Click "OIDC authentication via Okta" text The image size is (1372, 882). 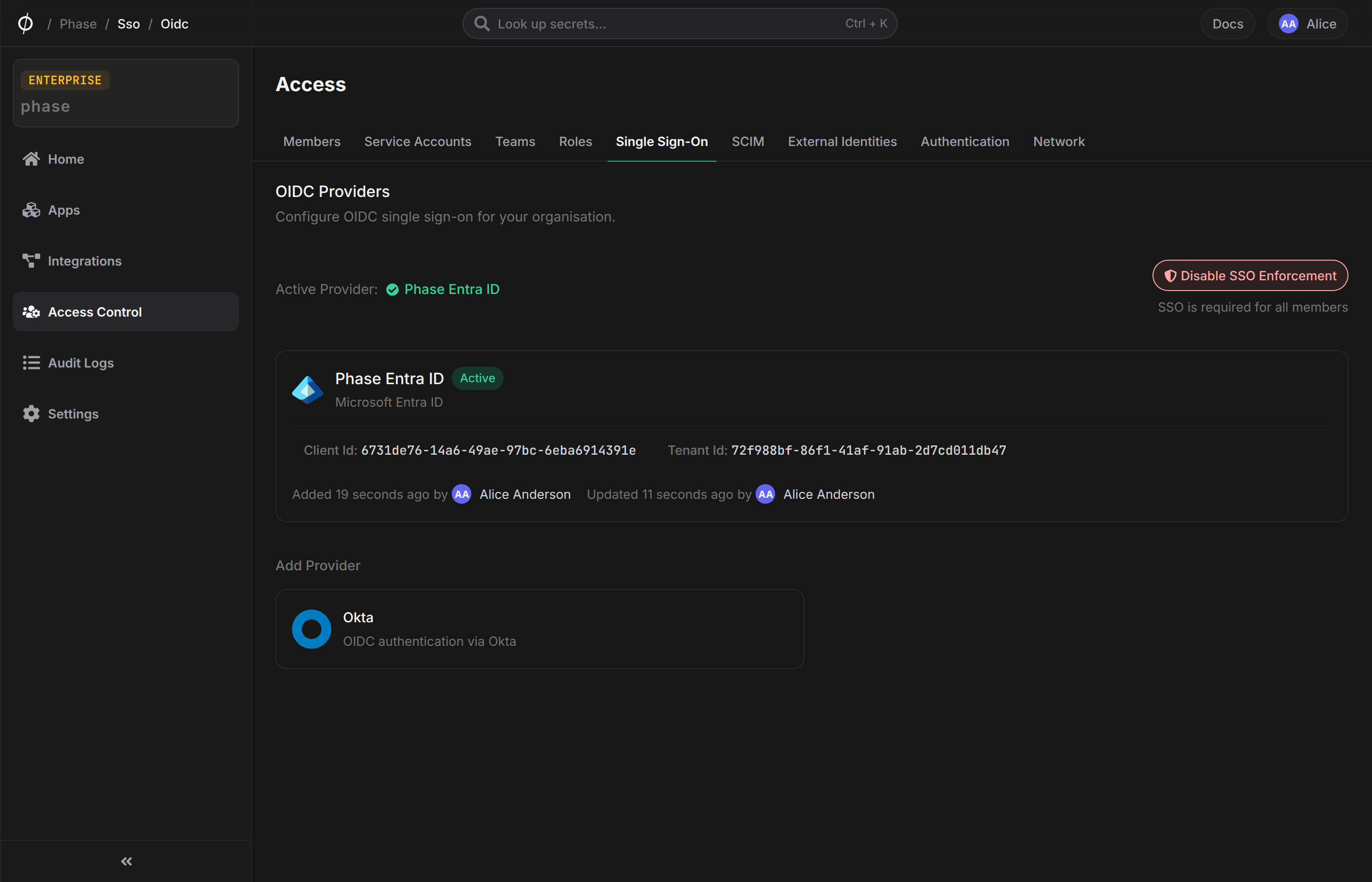coord(429,641)
